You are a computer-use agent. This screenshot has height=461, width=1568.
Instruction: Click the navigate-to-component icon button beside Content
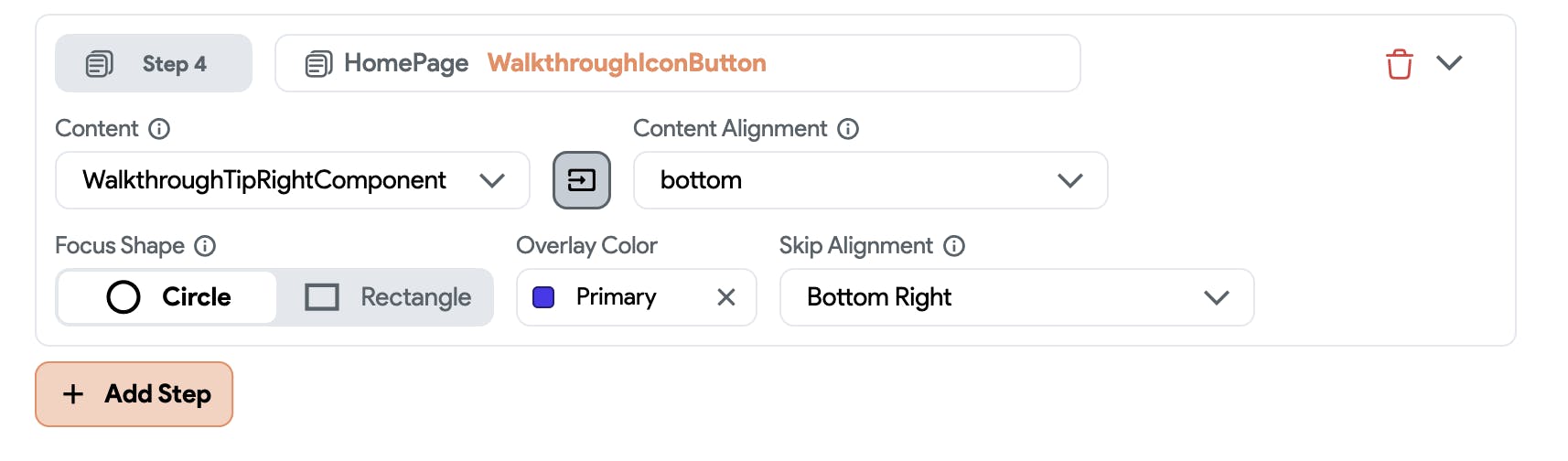(x=581, y=180)
